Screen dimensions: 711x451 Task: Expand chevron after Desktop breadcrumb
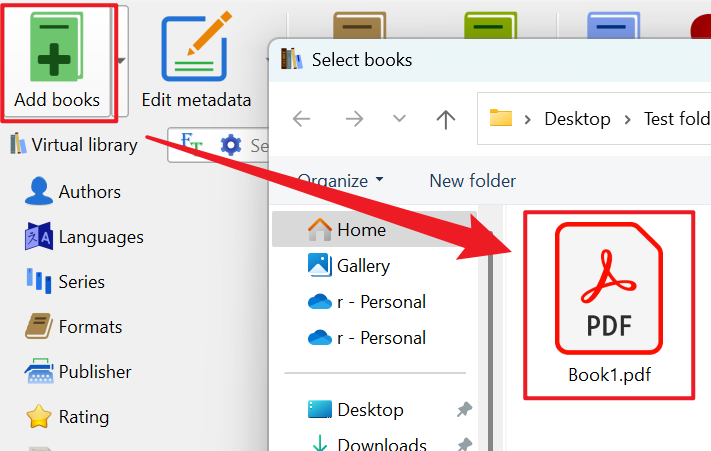pos(628,120)
